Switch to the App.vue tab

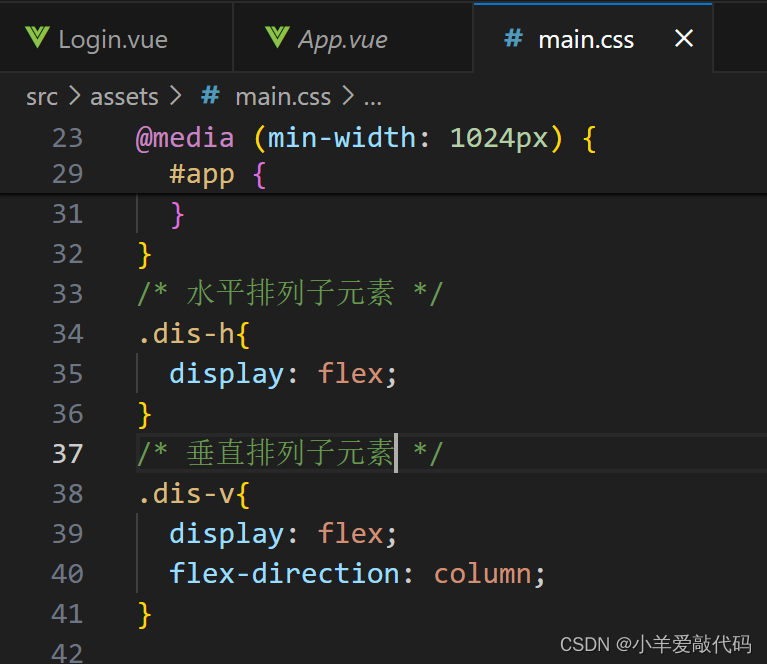coord(353,38)
